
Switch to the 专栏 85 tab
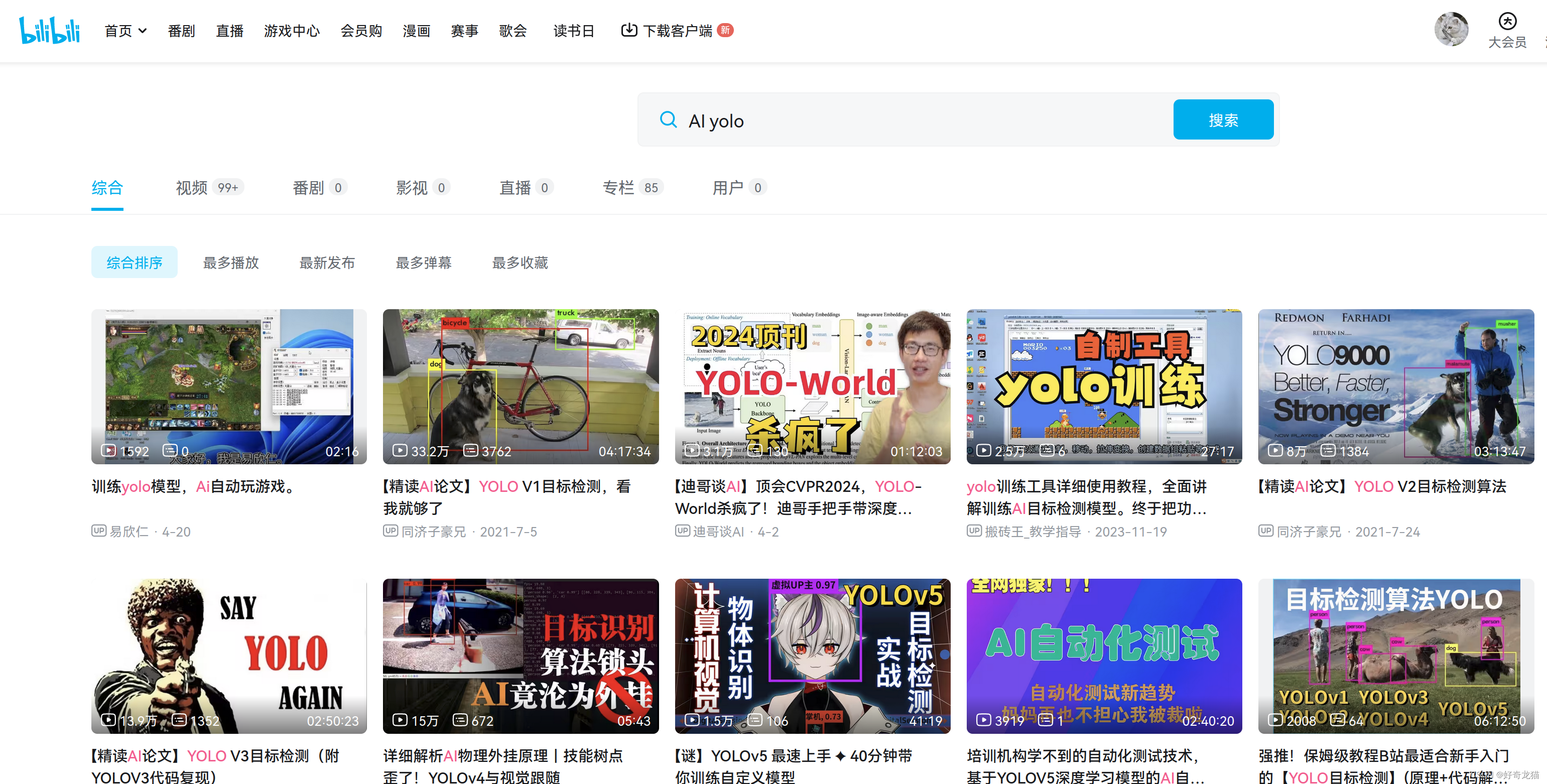coord(632,188)
